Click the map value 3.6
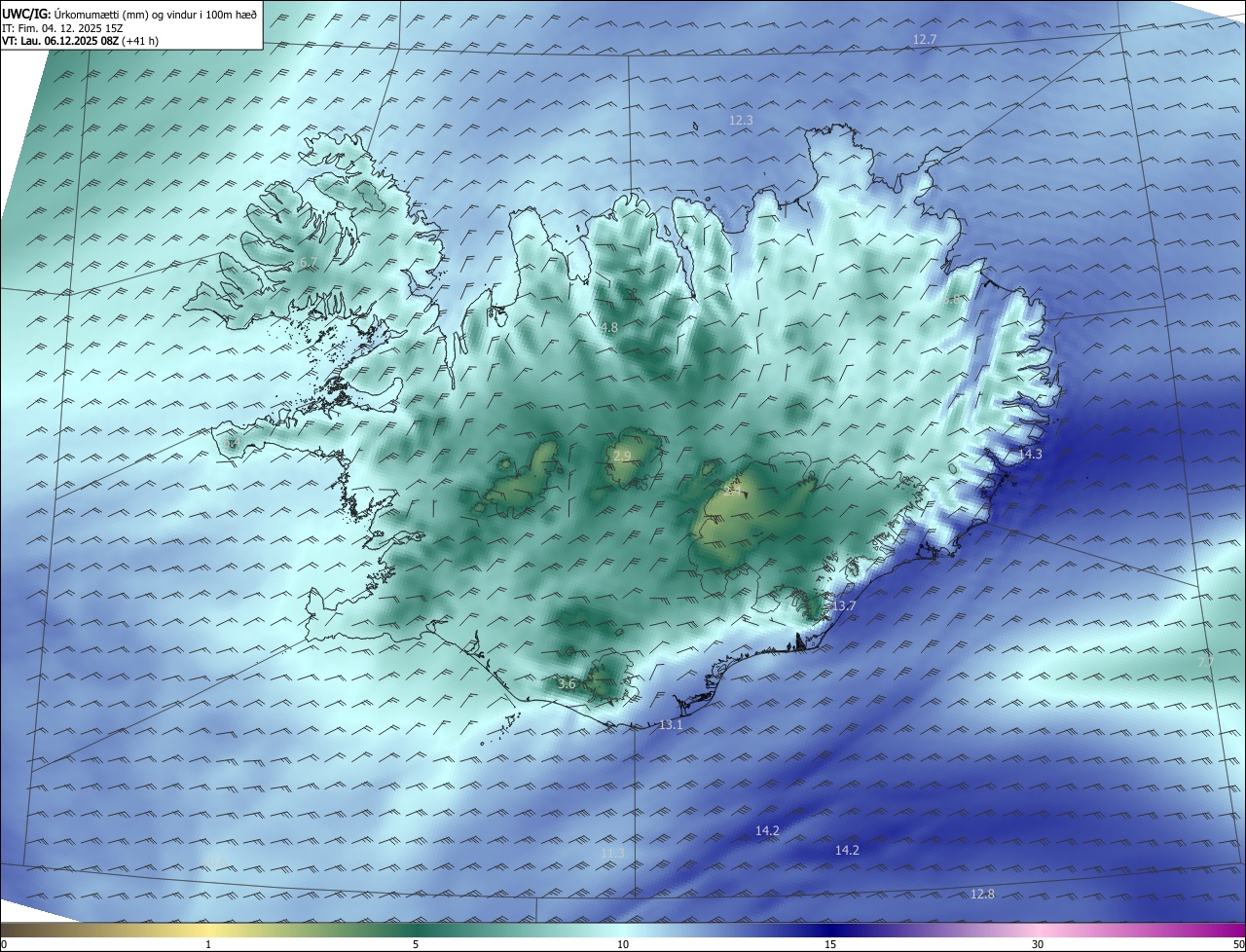 pos(567,684)
